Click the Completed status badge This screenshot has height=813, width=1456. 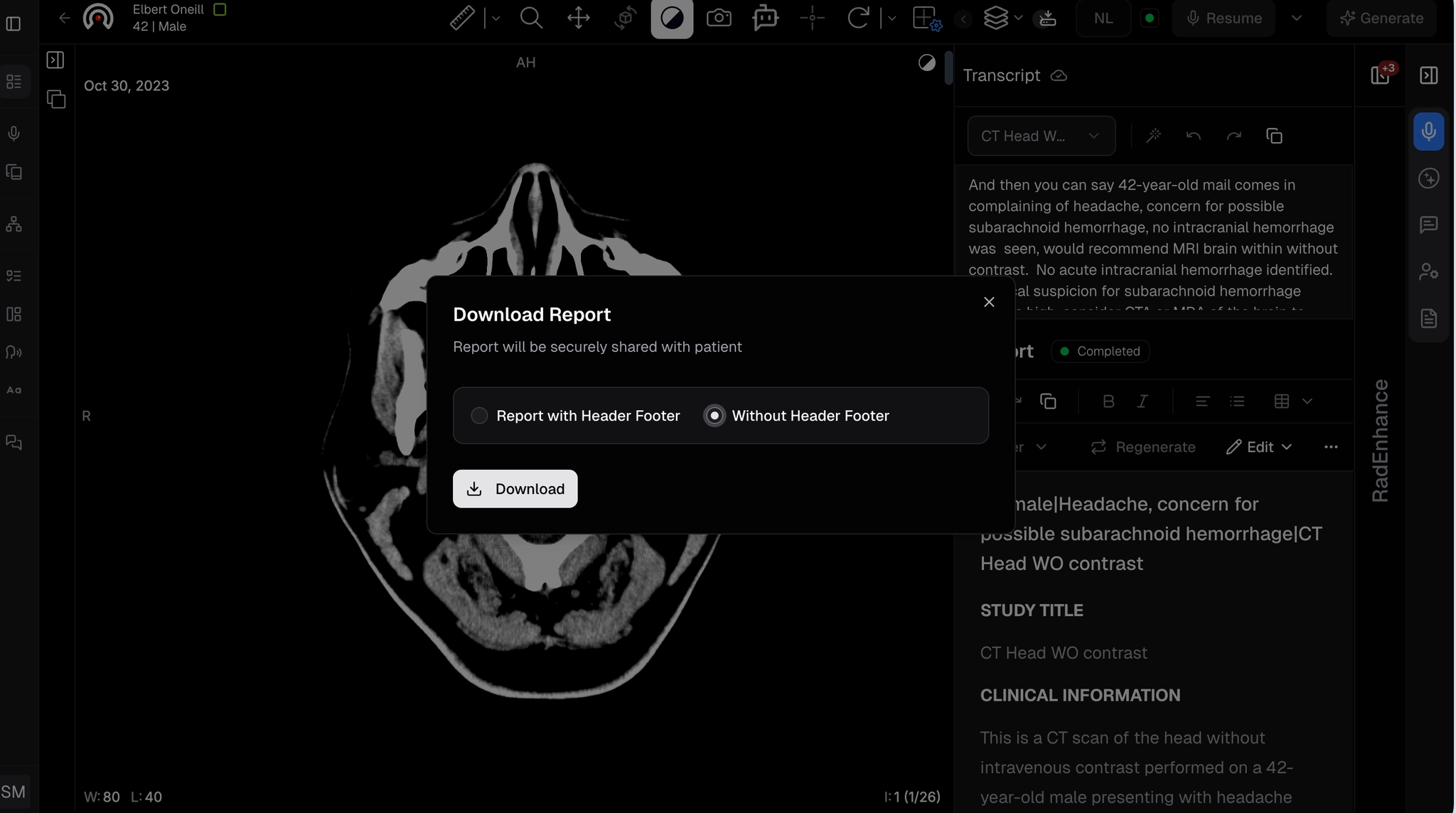(1100, 351)
